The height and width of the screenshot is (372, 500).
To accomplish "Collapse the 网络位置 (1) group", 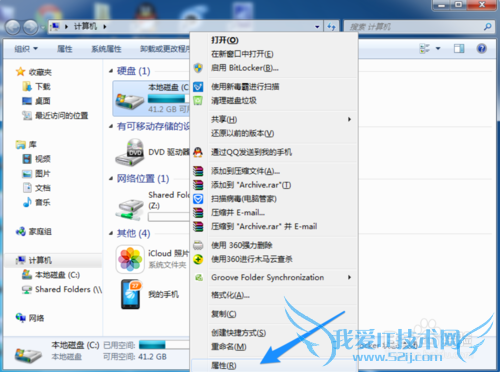I will [x=111, y=179].
